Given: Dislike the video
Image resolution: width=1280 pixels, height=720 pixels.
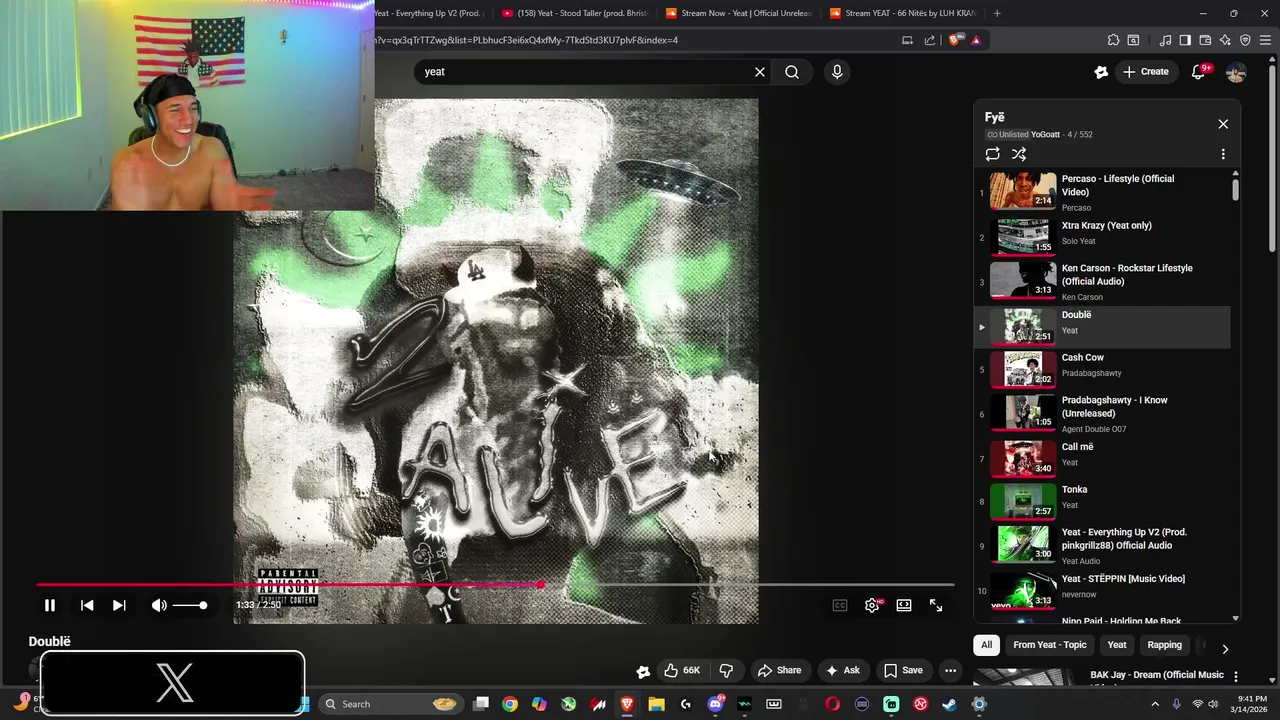Looking at the screenshot, I should pos(727,670).
